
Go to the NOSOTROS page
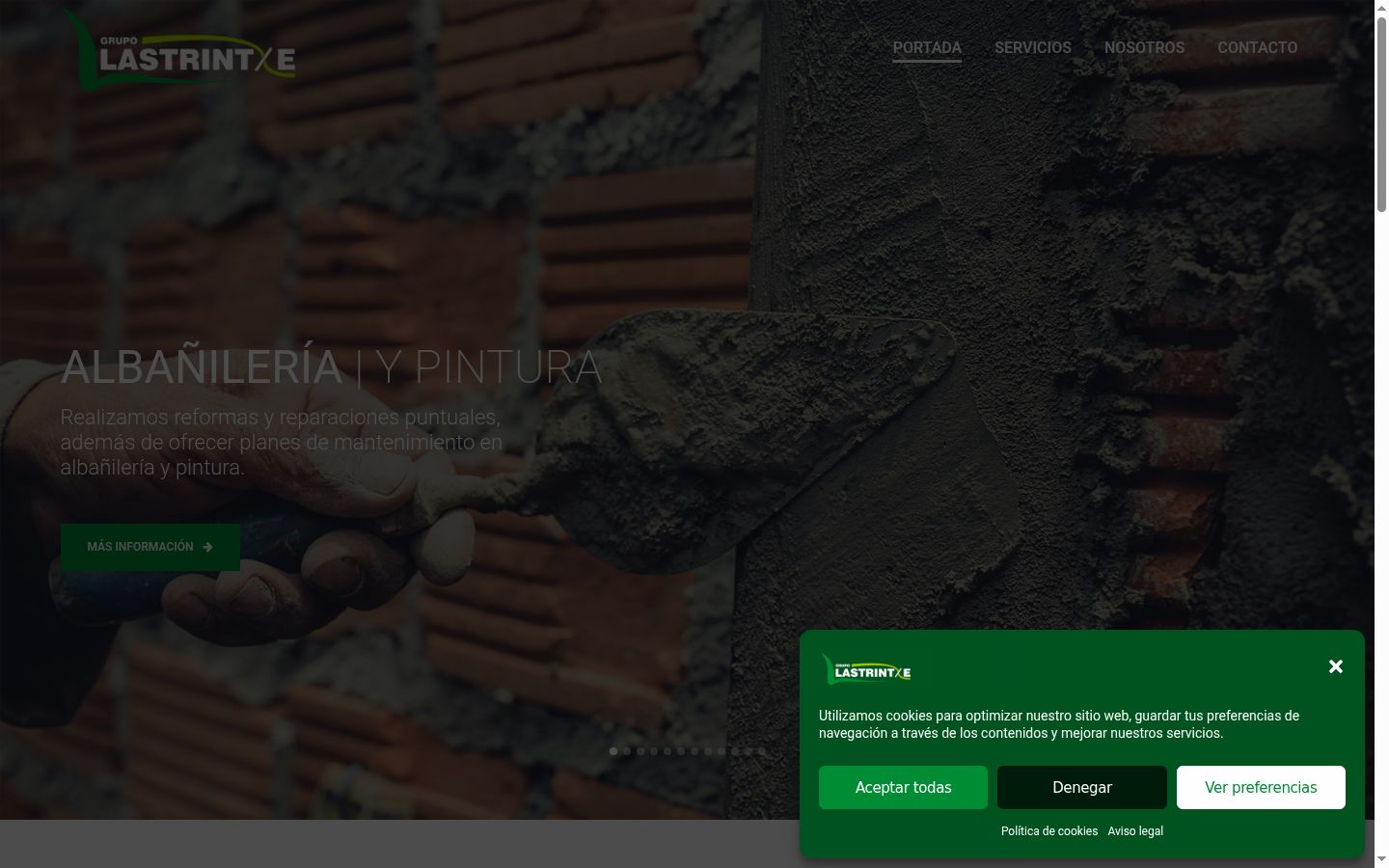click(1144, 47)
